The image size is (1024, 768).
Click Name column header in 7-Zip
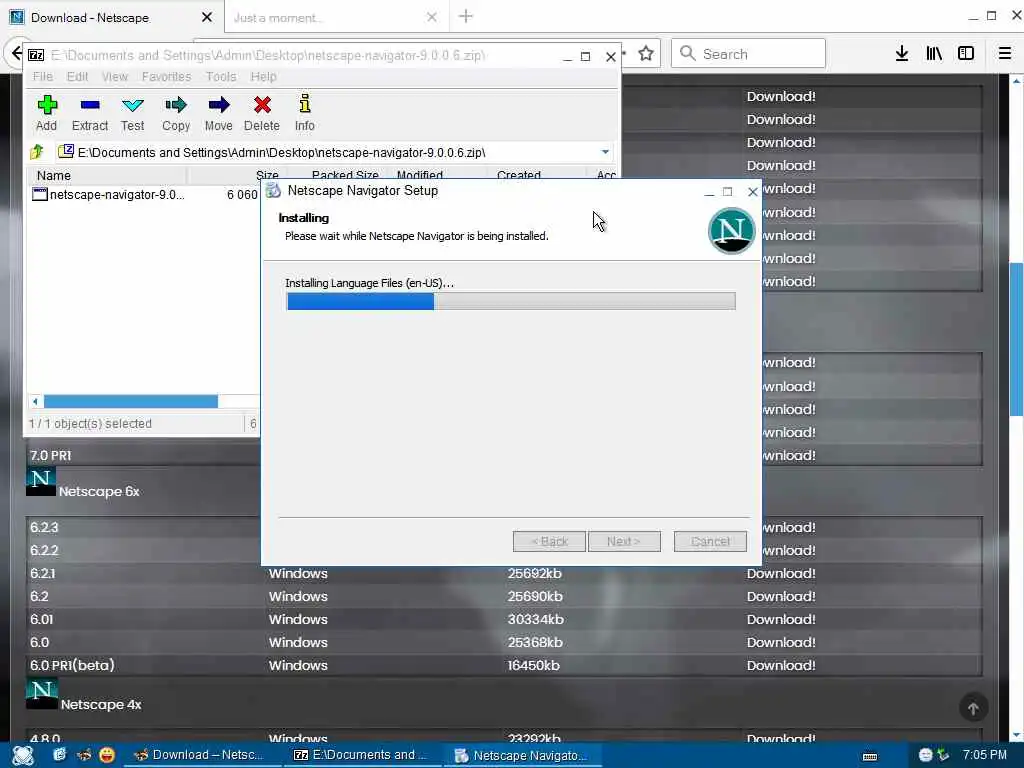tap(54, 175)
